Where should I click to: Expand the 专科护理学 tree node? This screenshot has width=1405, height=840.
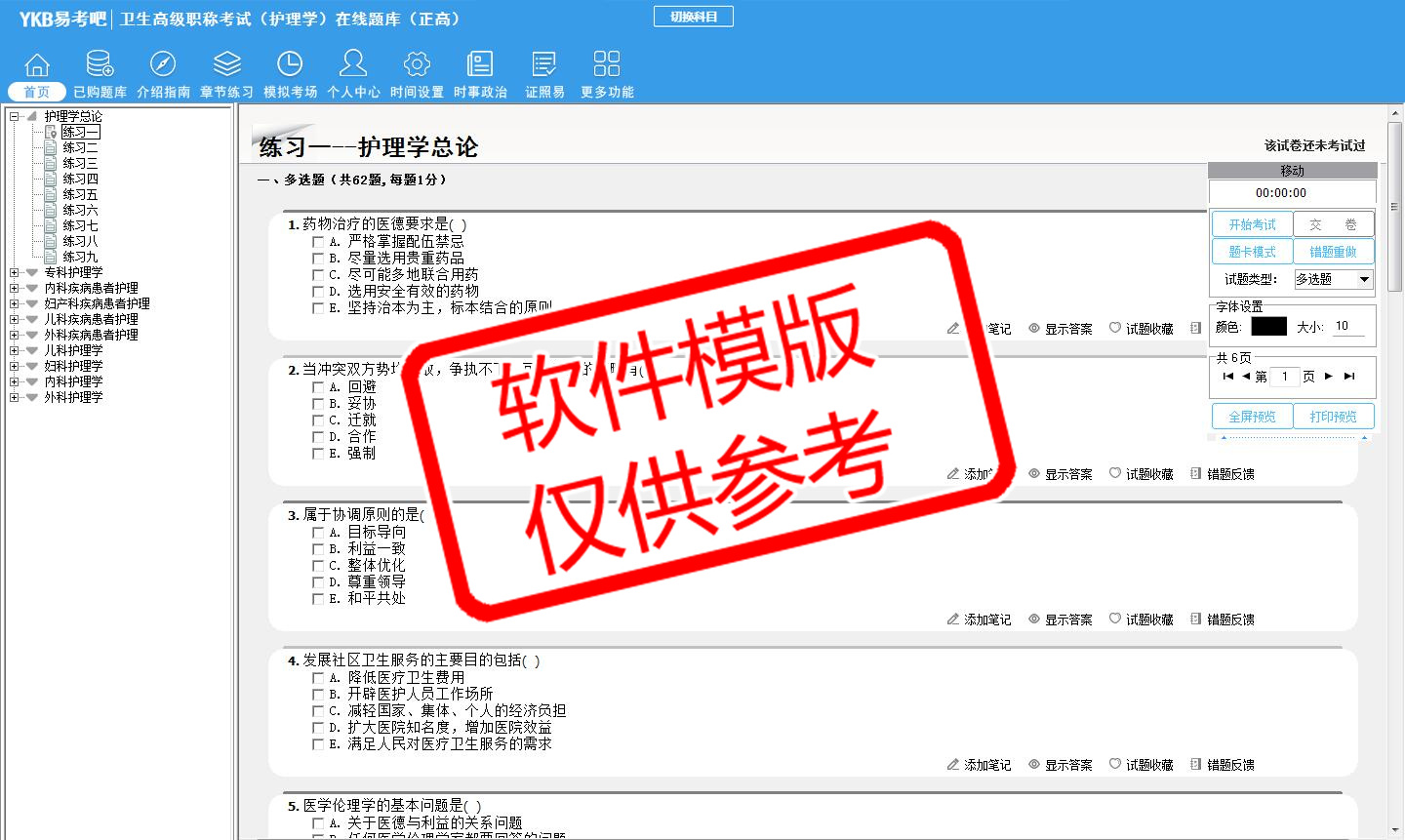[15, 273]
